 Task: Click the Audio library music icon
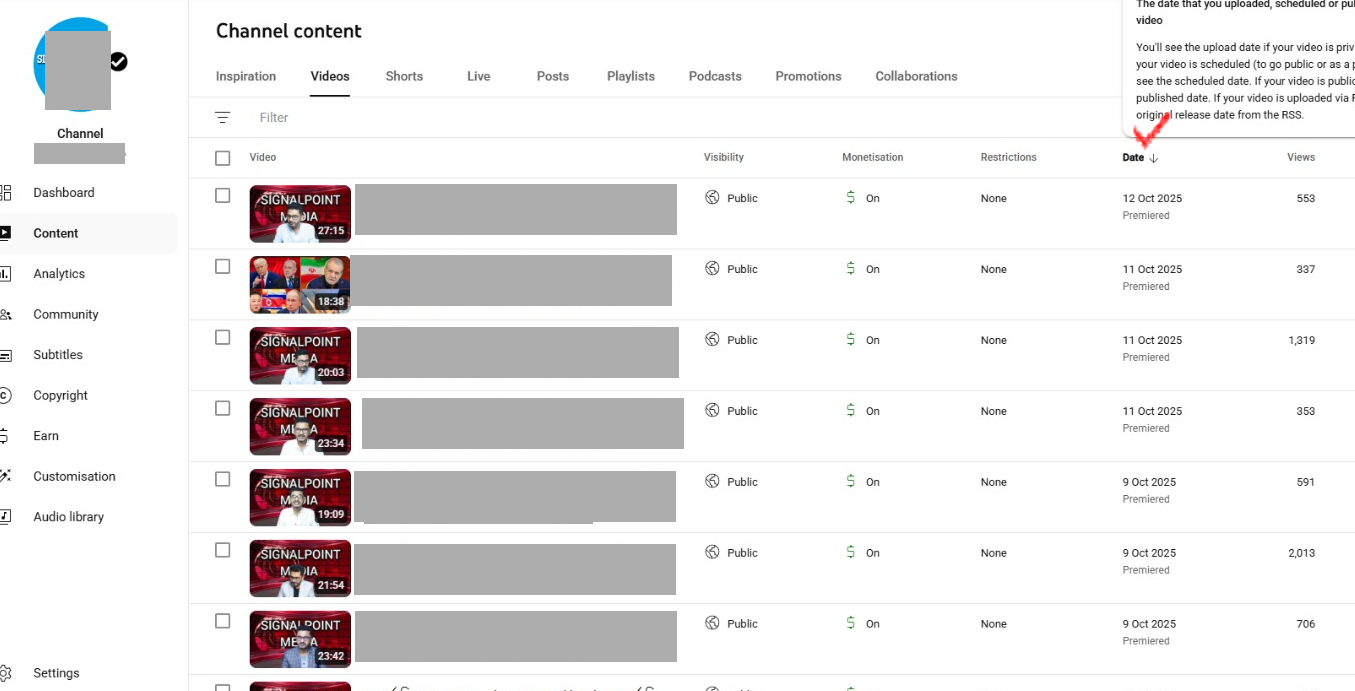[5, 517]
